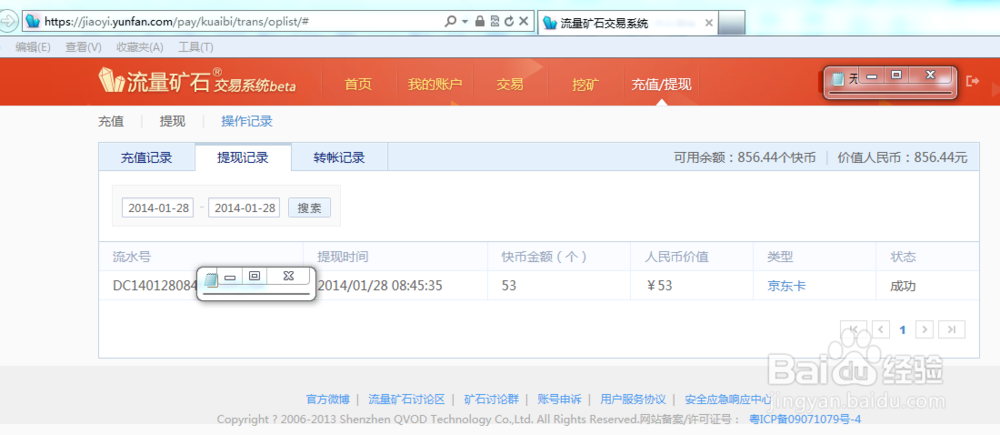Open 交易 in the navigation bar

[x=510, y=84]
